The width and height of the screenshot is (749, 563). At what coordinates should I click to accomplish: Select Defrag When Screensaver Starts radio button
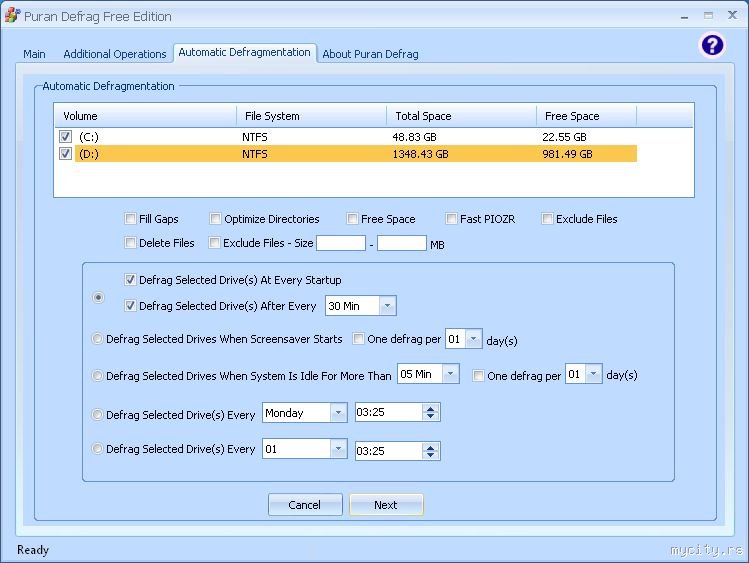[x=98, y=339]
